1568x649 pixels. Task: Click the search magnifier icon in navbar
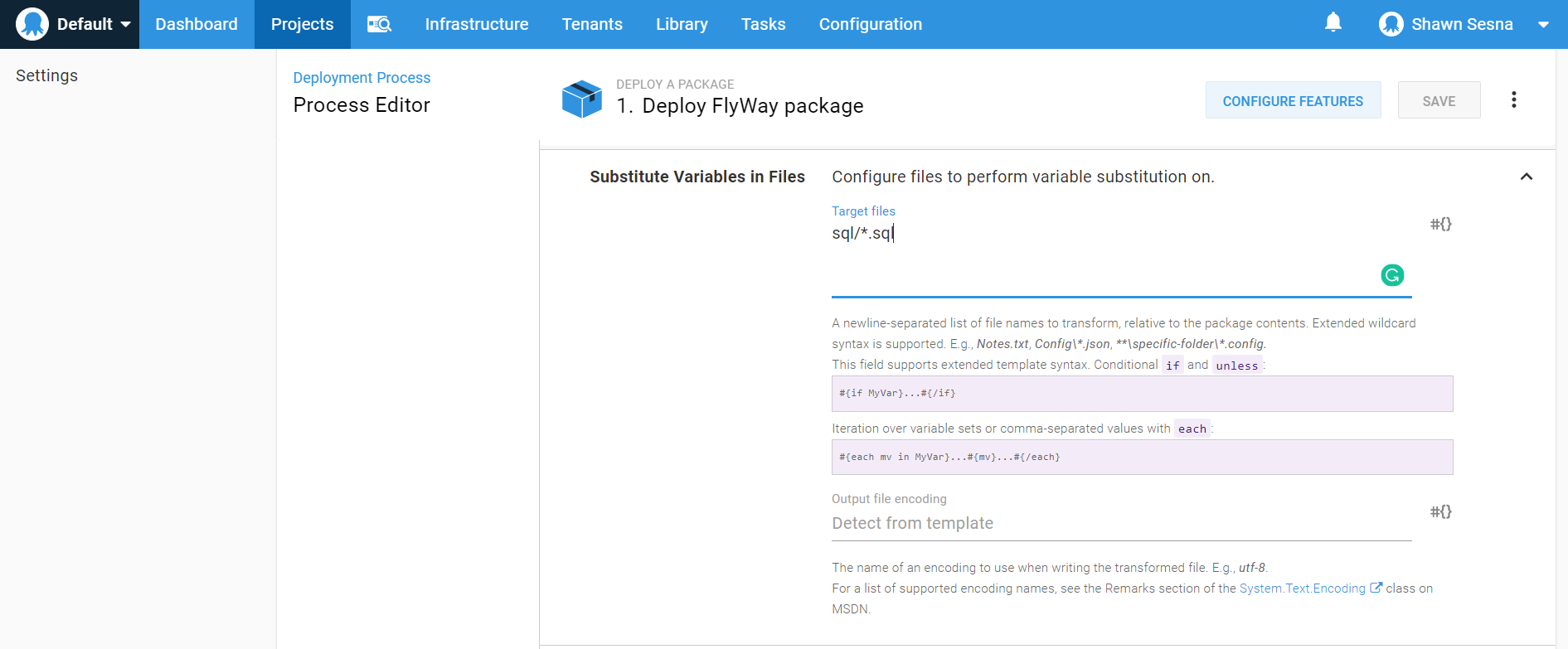[379, 24]
